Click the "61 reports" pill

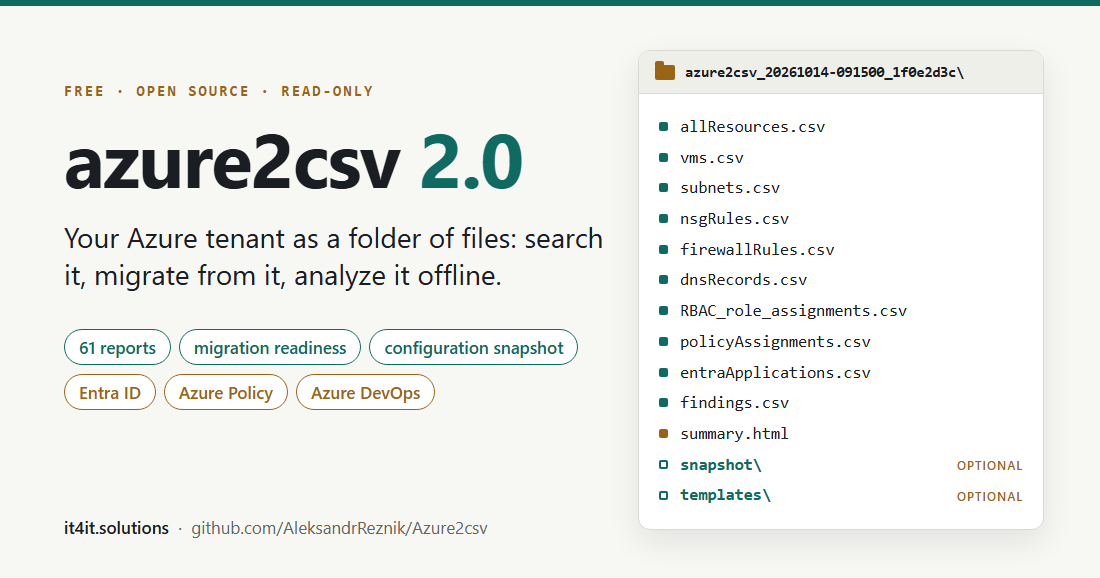117,347
